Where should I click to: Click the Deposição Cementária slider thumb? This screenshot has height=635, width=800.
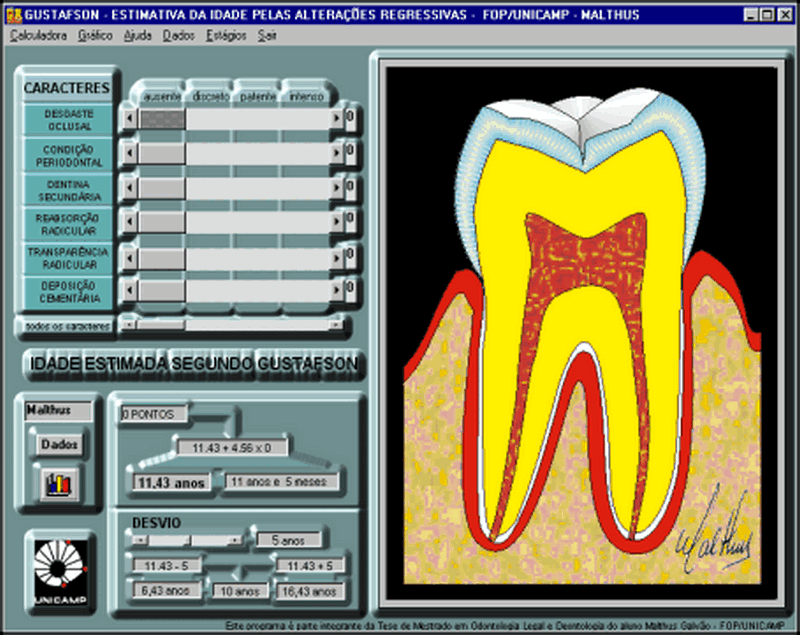pyautogui.click(x=162, y=291)
